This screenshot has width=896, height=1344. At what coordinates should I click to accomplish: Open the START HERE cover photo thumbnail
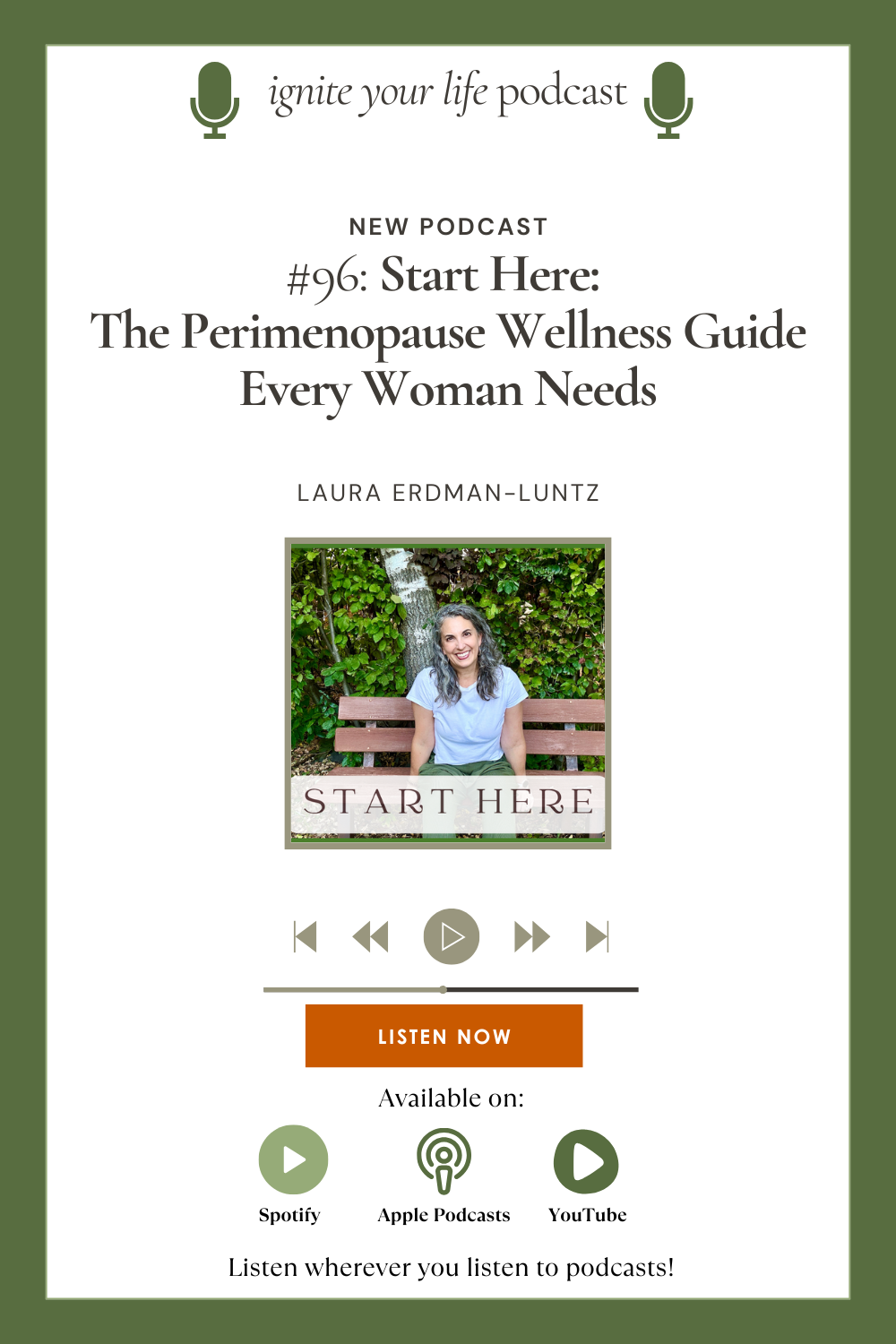click(448, 694)
